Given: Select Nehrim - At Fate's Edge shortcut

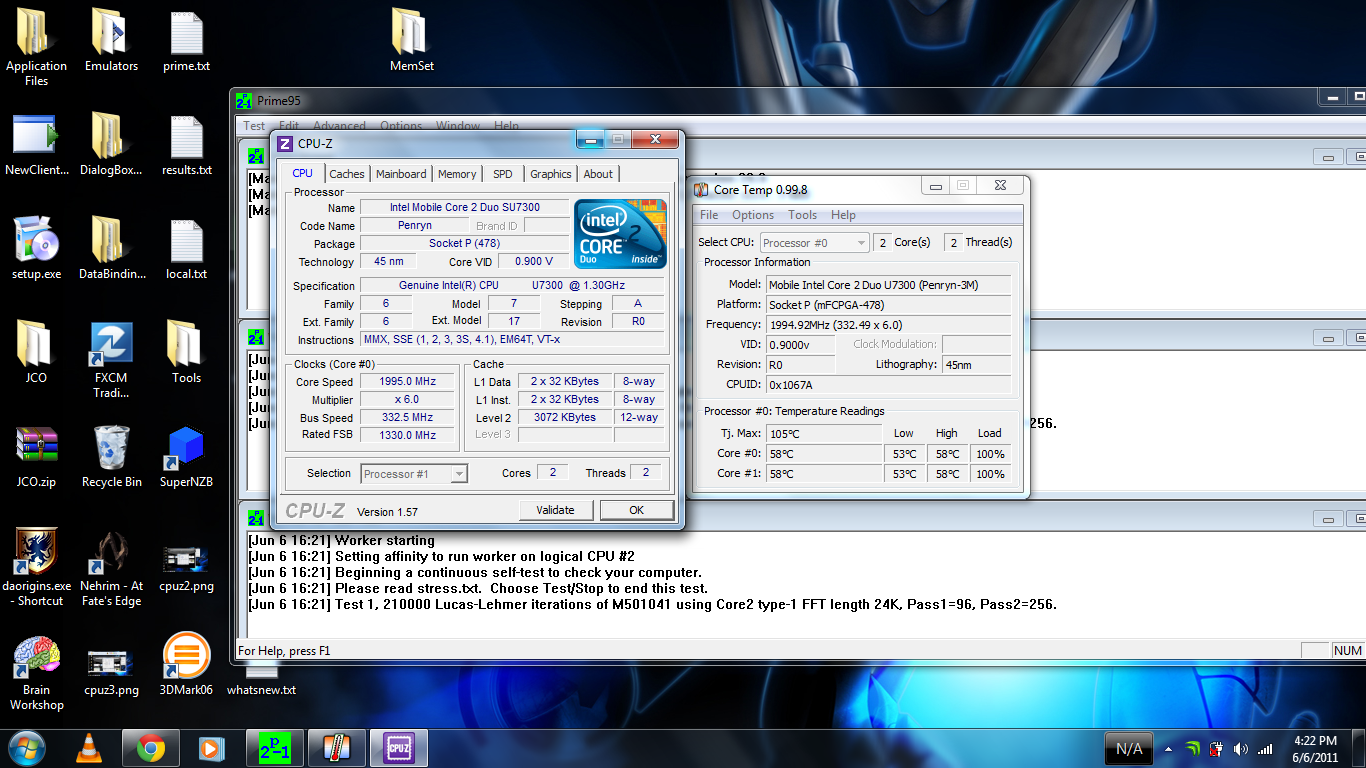Looking at the screenshot, I should 111,568.
